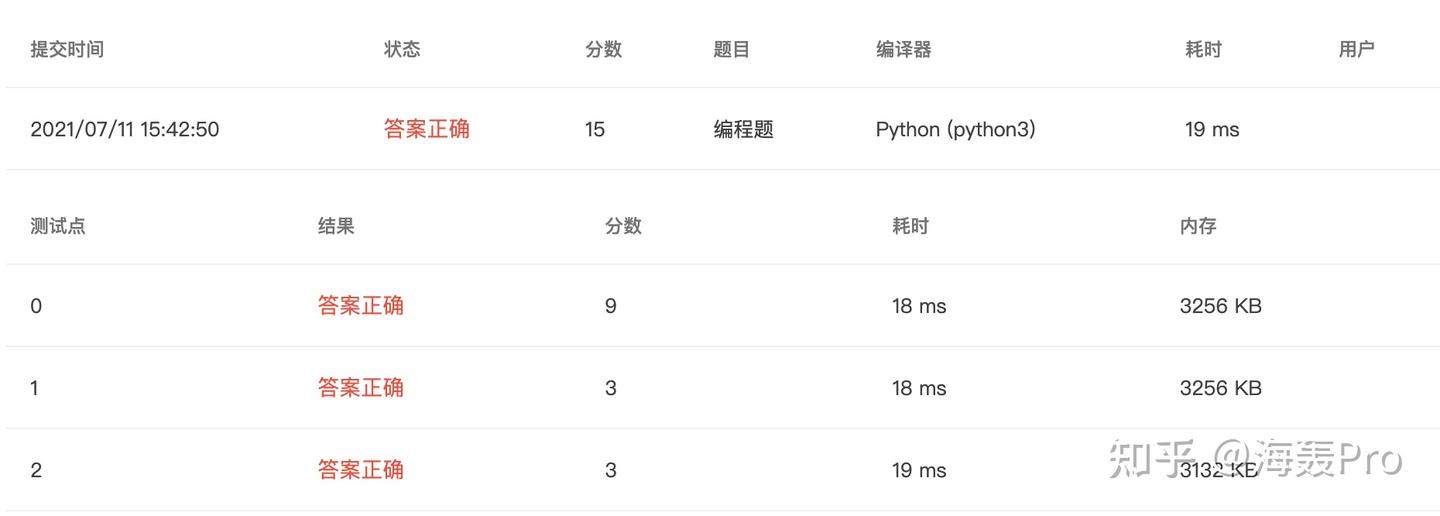1440x516 pixels.
Task: Open 答案正确 result for test point 2
Action: 361,469
